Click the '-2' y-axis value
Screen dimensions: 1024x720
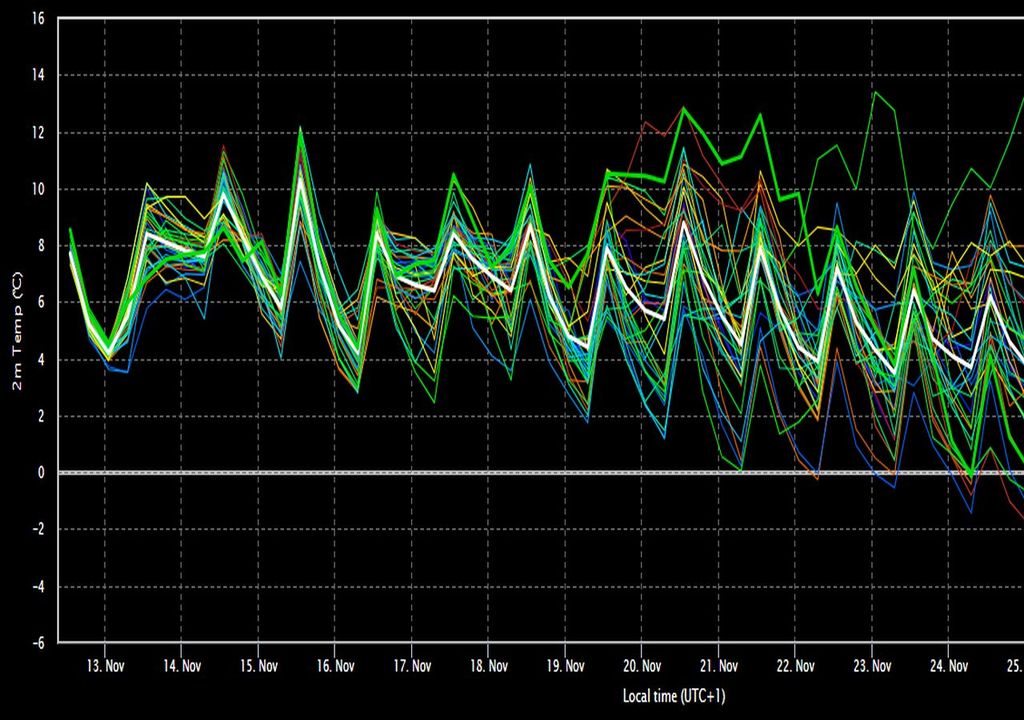[38, 530]
